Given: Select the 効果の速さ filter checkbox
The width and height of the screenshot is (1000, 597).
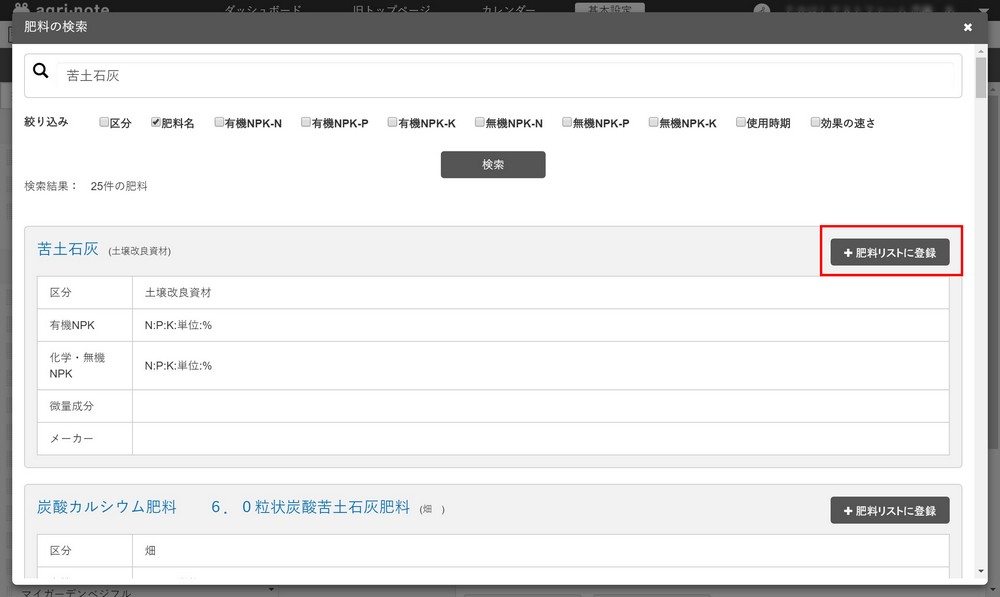Looking at the screenshot, I should [x=815, y=123].
